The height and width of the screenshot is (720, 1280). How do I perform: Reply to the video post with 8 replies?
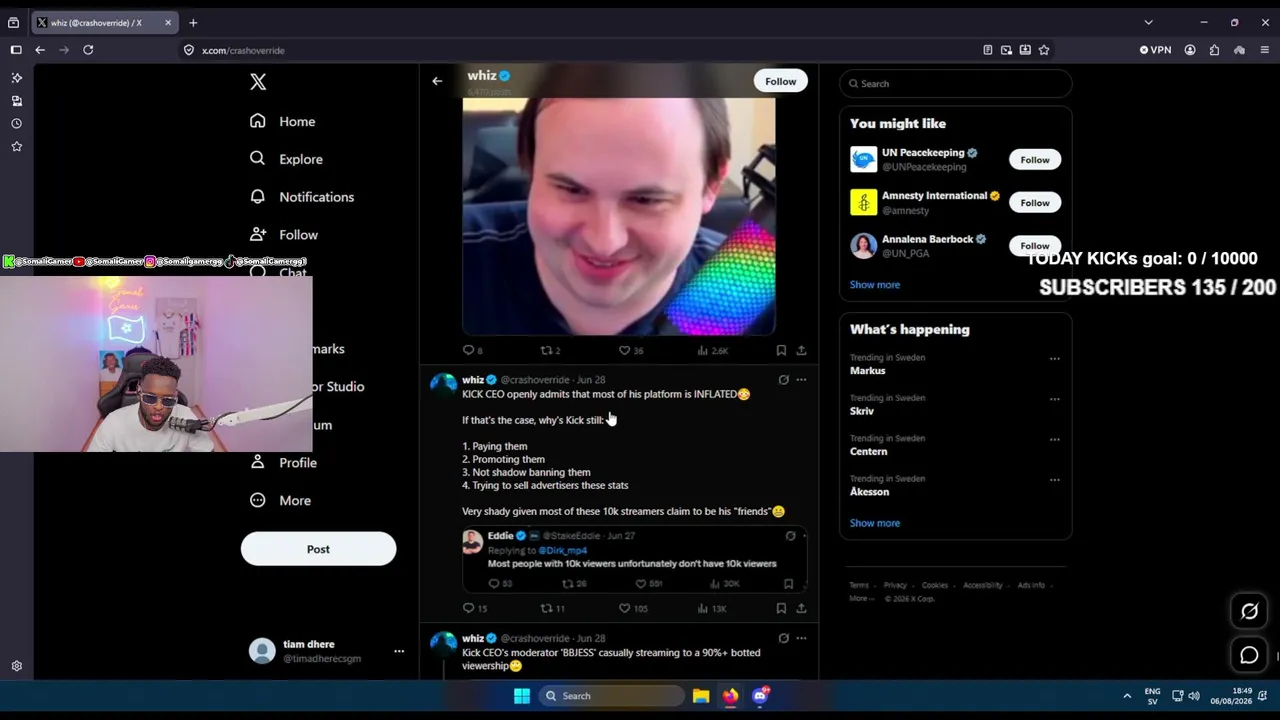coord(472,351)
